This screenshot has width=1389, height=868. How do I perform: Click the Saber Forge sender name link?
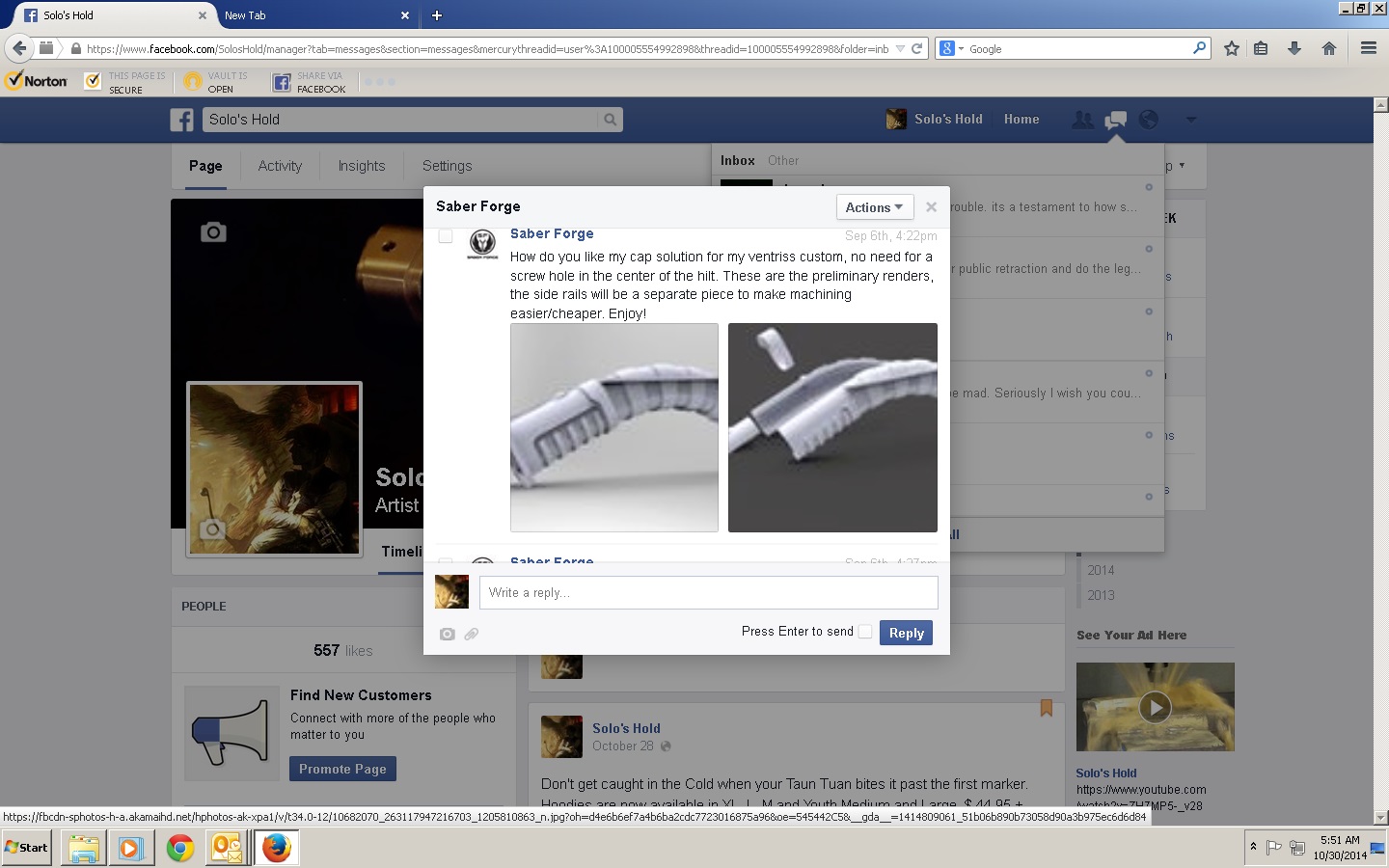tap(552, 234)
